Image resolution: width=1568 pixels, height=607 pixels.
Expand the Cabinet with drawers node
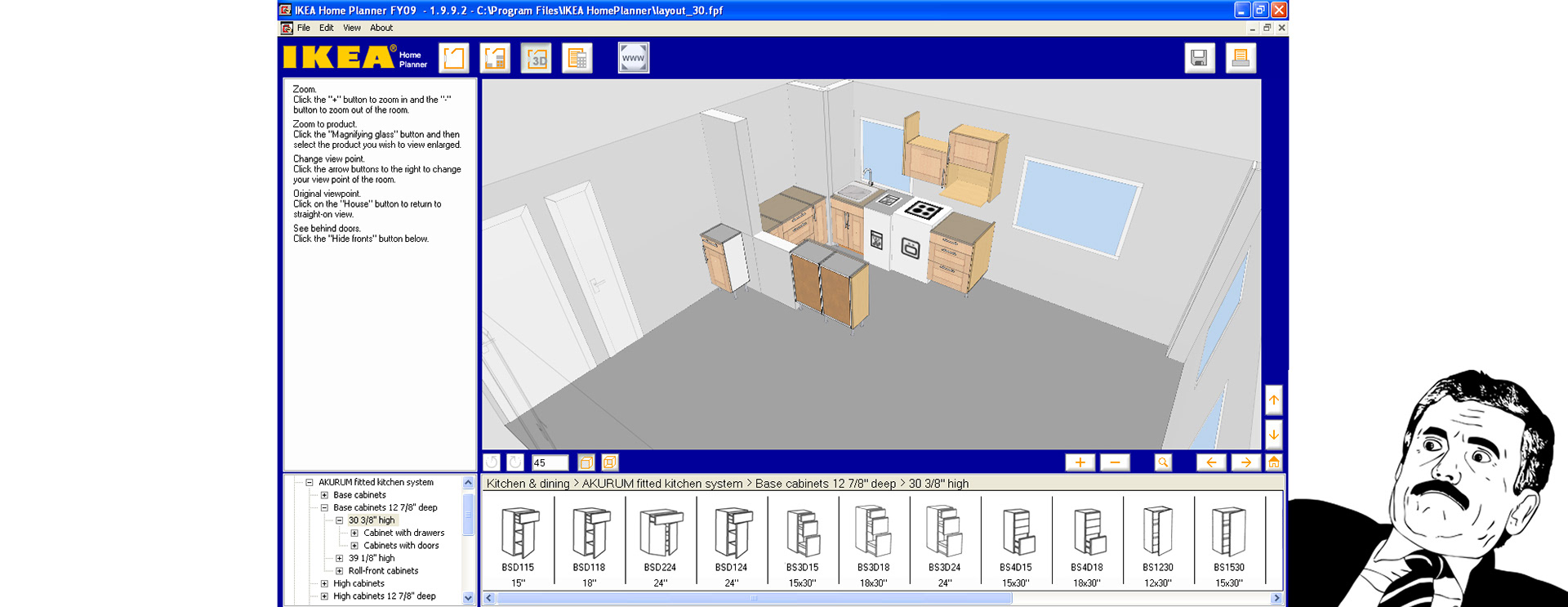[354, 533]
